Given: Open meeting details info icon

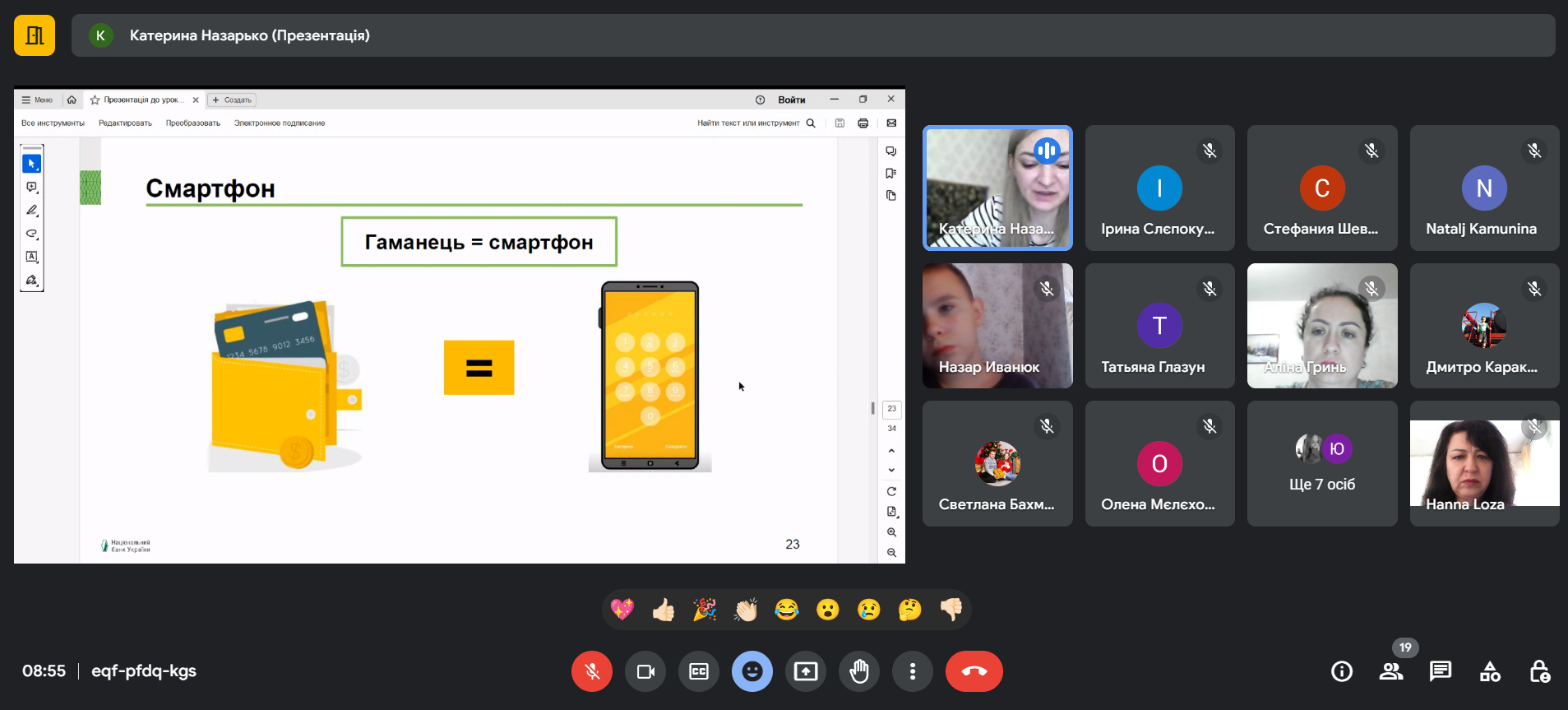Looking at the screenshot, I should click(1341, 671).
